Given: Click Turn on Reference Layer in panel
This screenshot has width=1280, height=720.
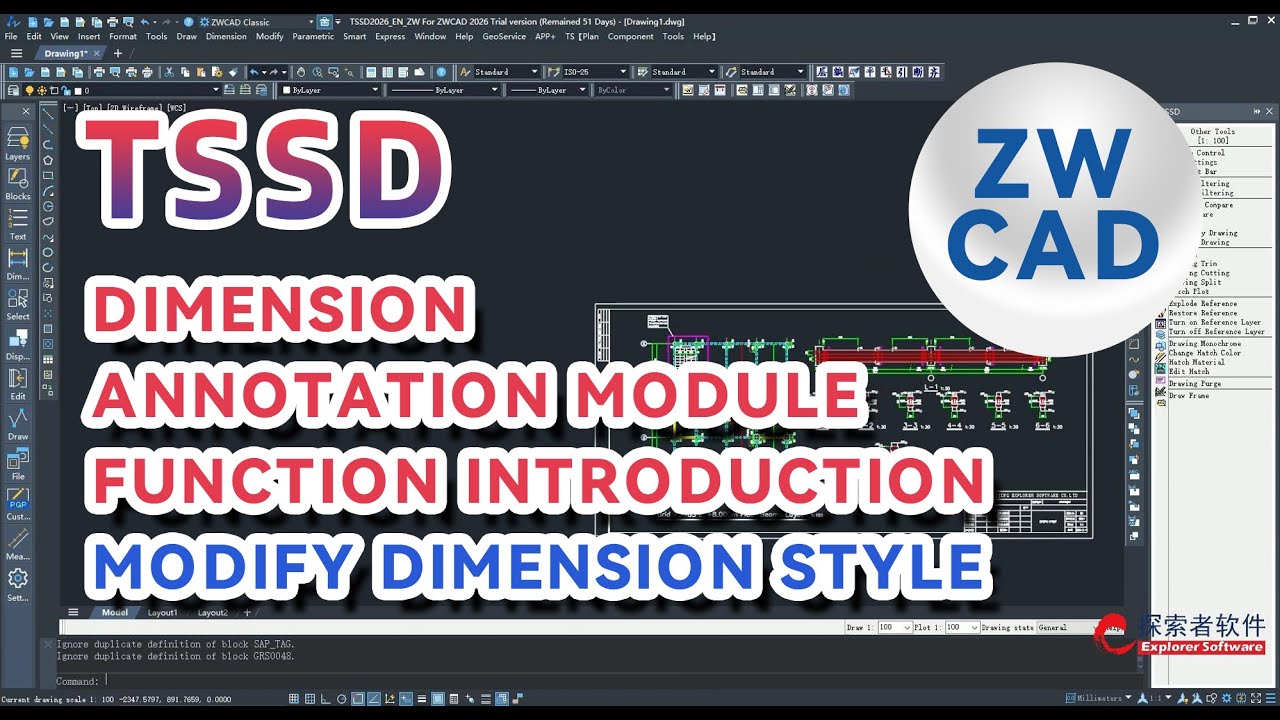Looking at the screenshot, I should pos(1215,323).
